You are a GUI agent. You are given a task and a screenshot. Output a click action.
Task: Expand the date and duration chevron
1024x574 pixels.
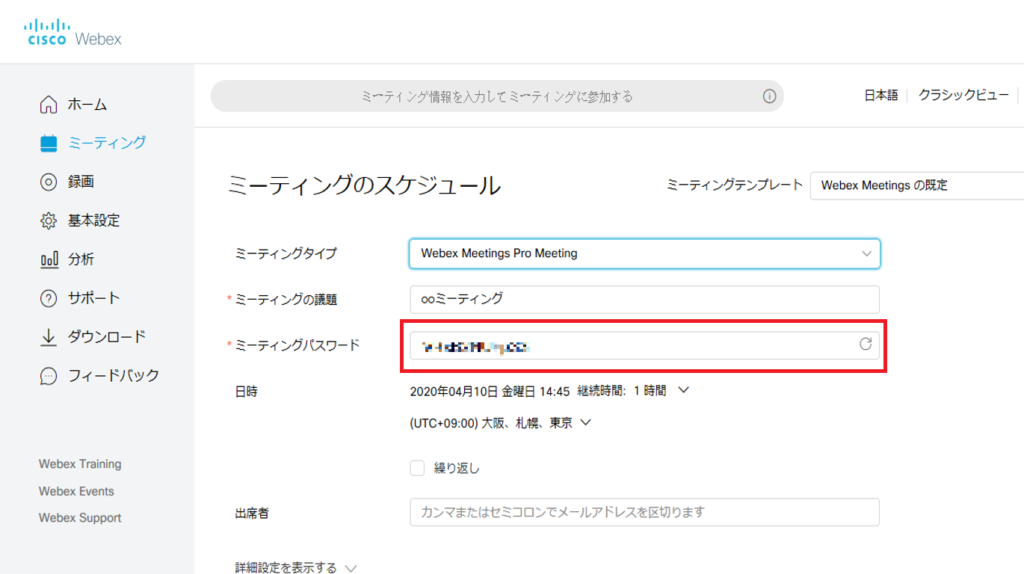683,391
